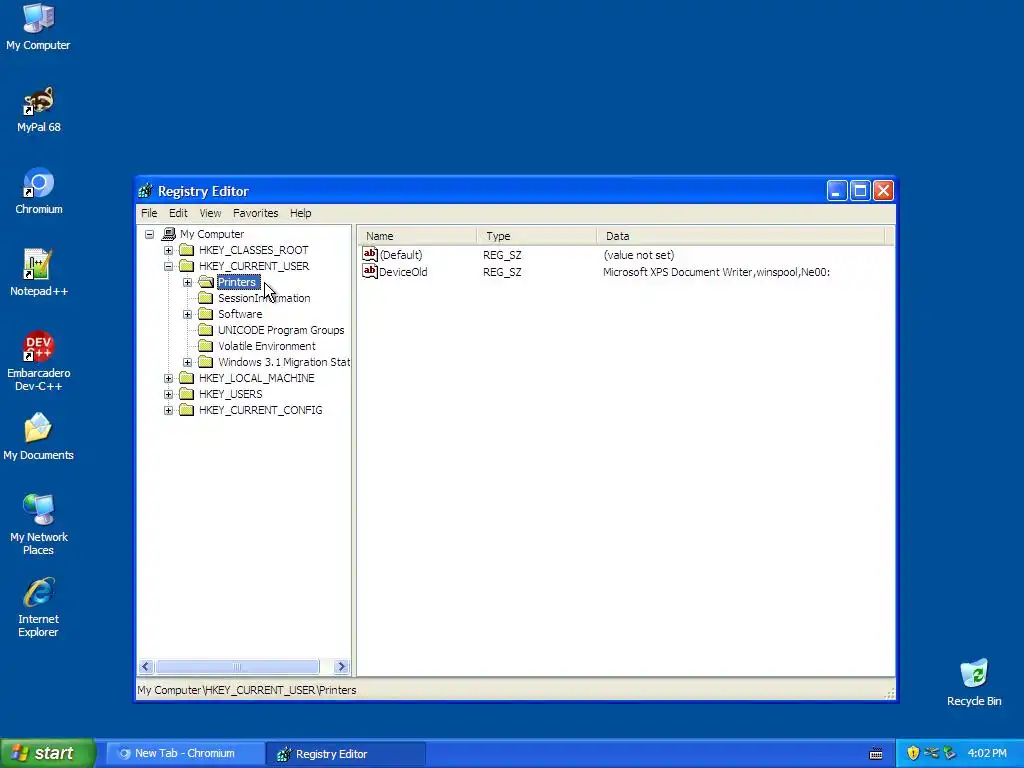This screenshot has height=768, width=1024.
Task: Select the HKEY_USERS key label
Action: [231, 394]
